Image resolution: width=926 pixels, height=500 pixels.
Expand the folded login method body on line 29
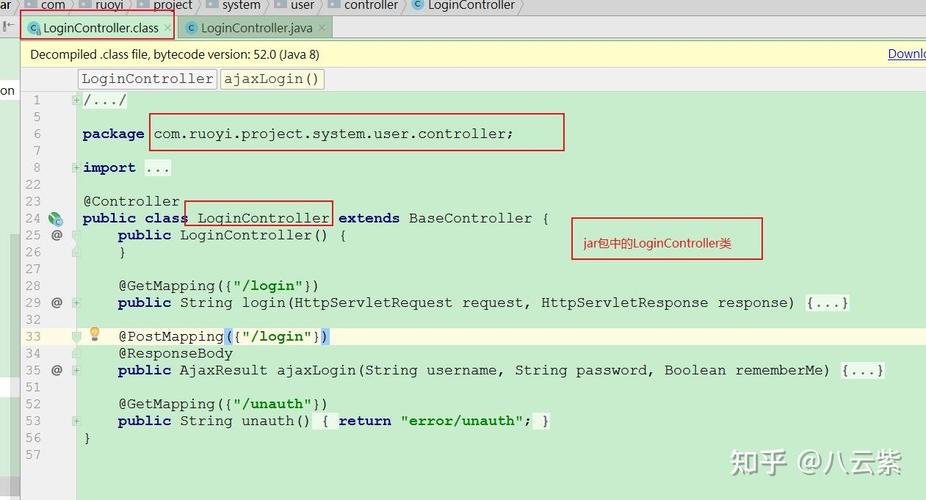click(828, 302)
